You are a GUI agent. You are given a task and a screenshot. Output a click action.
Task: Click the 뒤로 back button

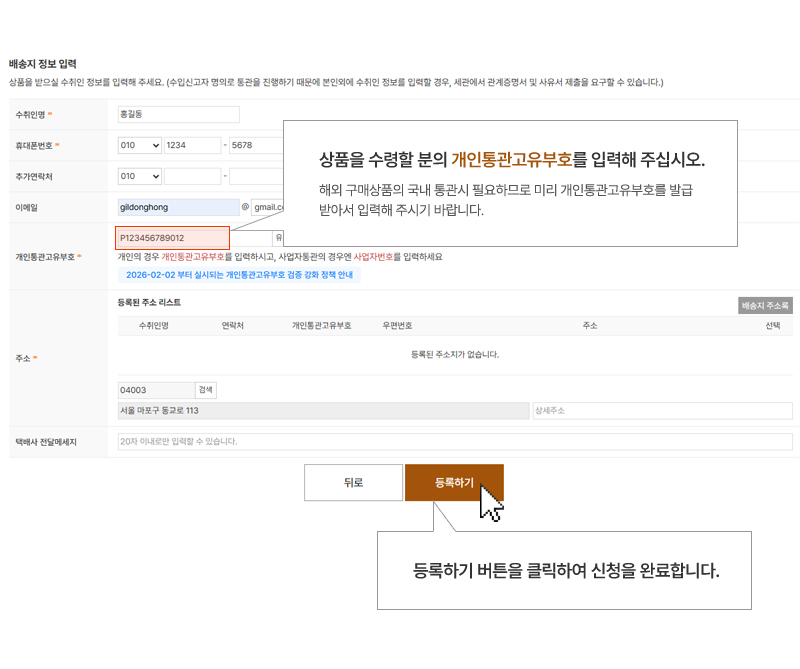click(x=354, y=483)
